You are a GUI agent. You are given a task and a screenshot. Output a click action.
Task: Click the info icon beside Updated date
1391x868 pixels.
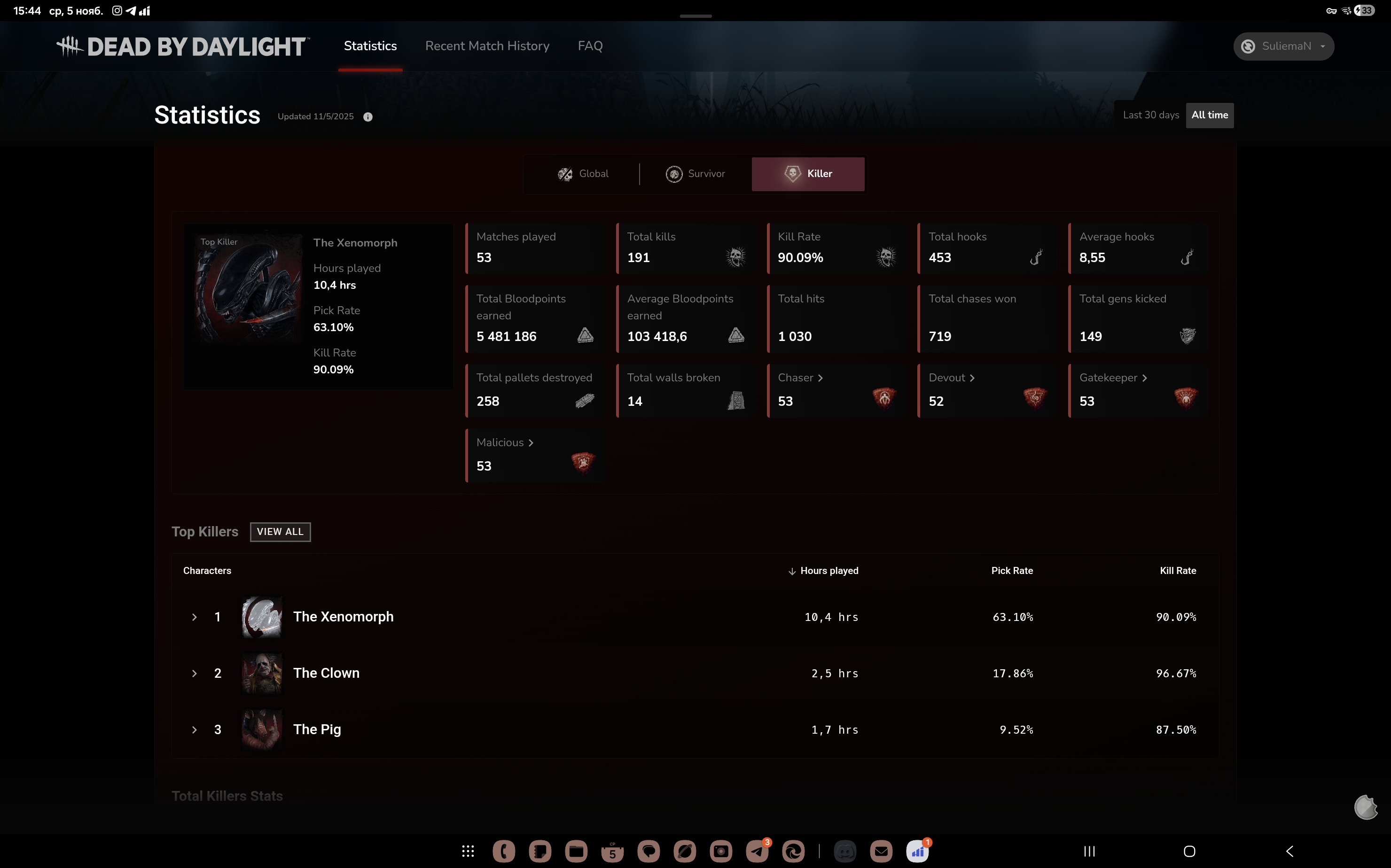[368, 116]
